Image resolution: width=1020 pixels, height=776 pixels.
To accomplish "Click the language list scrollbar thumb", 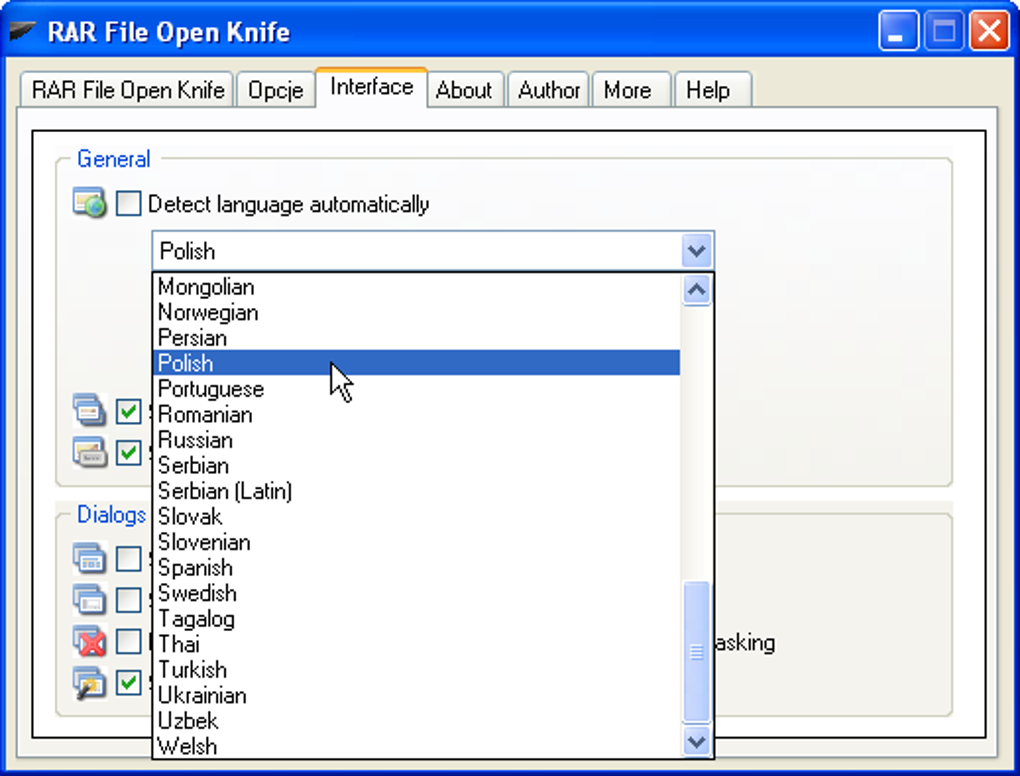I will pos(697,651).
